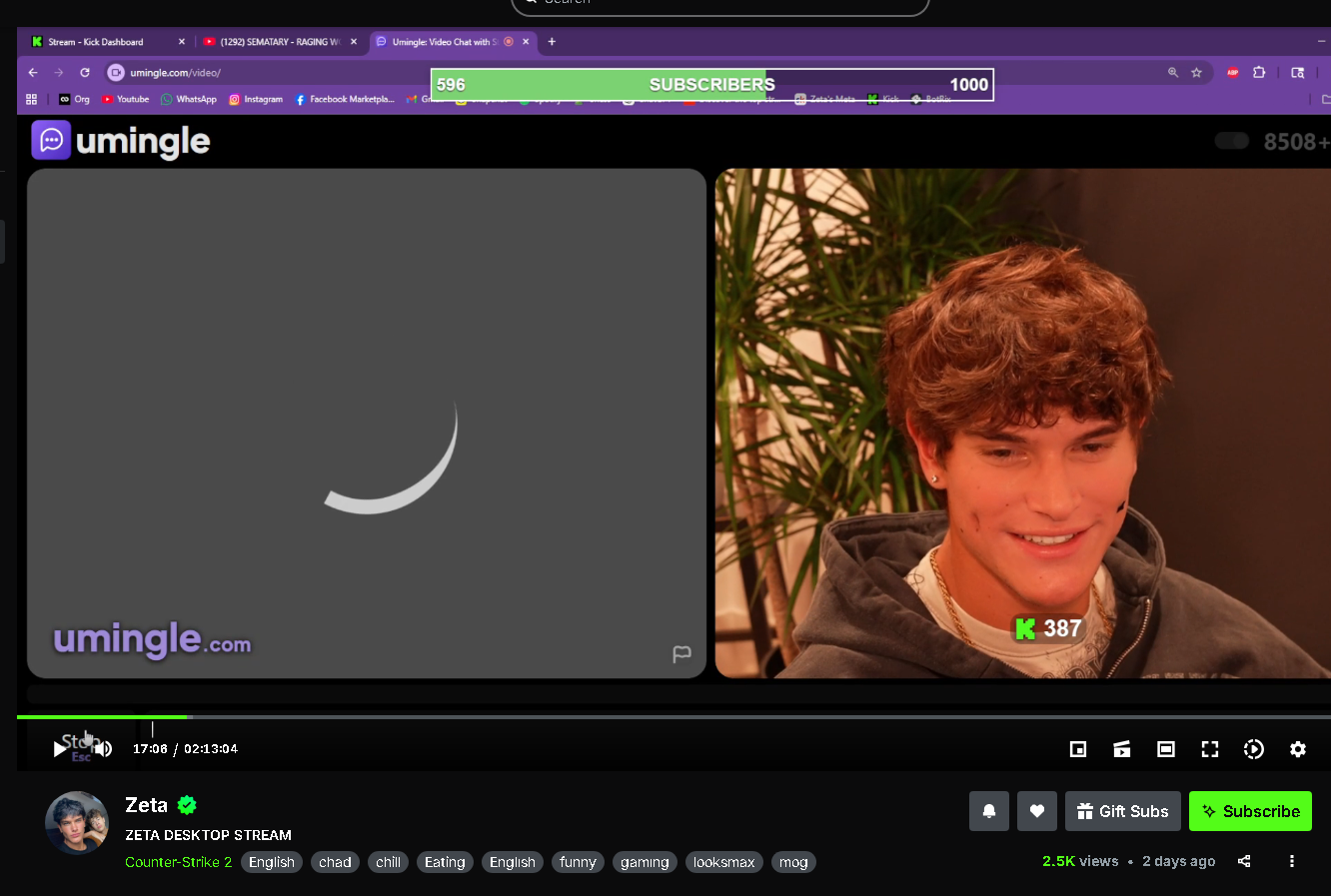This screenshot has width=1331, height=896.
Task: Click the green Subscribe button
Action: [1250, 811]
